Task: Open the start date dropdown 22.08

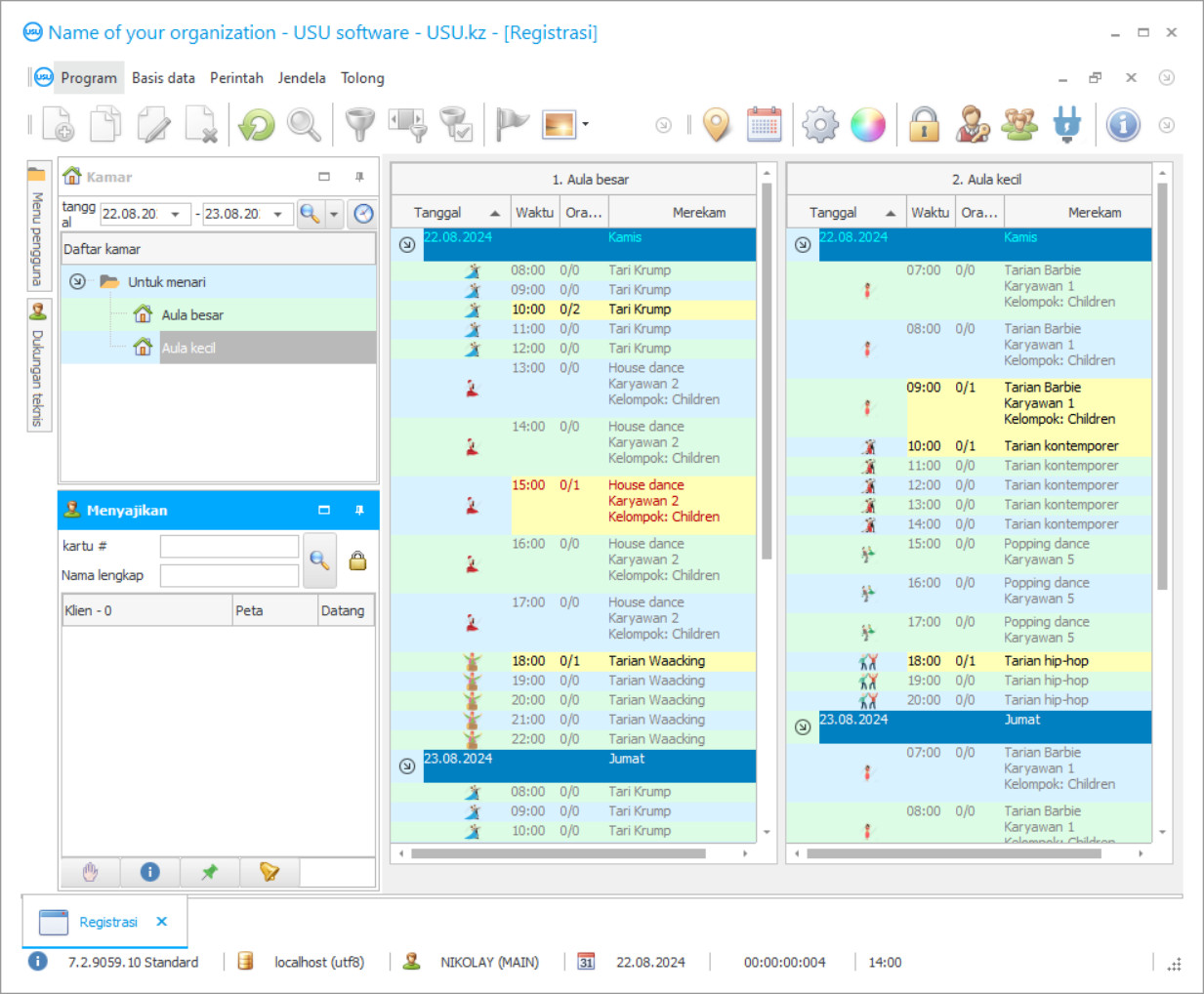Action: (176, 214)
